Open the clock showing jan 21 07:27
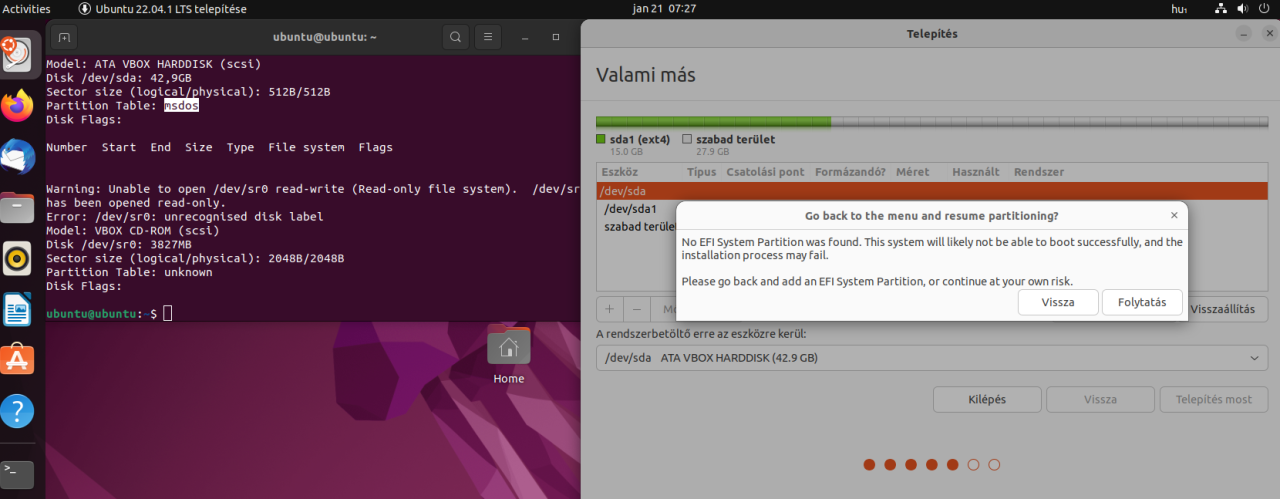Image resolution: width=1280 pixels, height=499 pixels. pyautogui.click(x=664, y=9)
